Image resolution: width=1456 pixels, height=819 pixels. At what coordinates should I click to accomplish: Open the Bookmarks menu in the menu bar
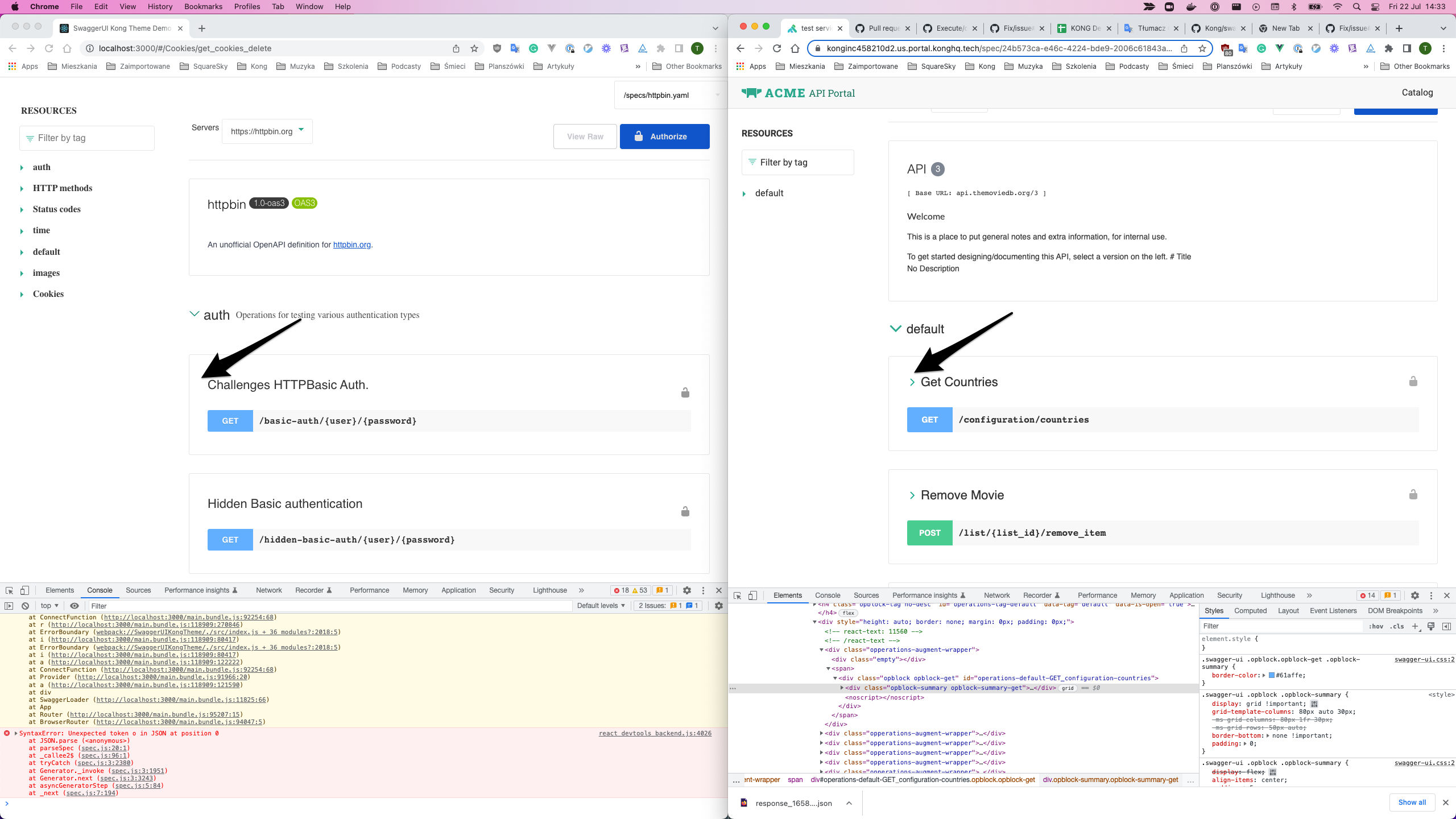[x=203, y=6]
